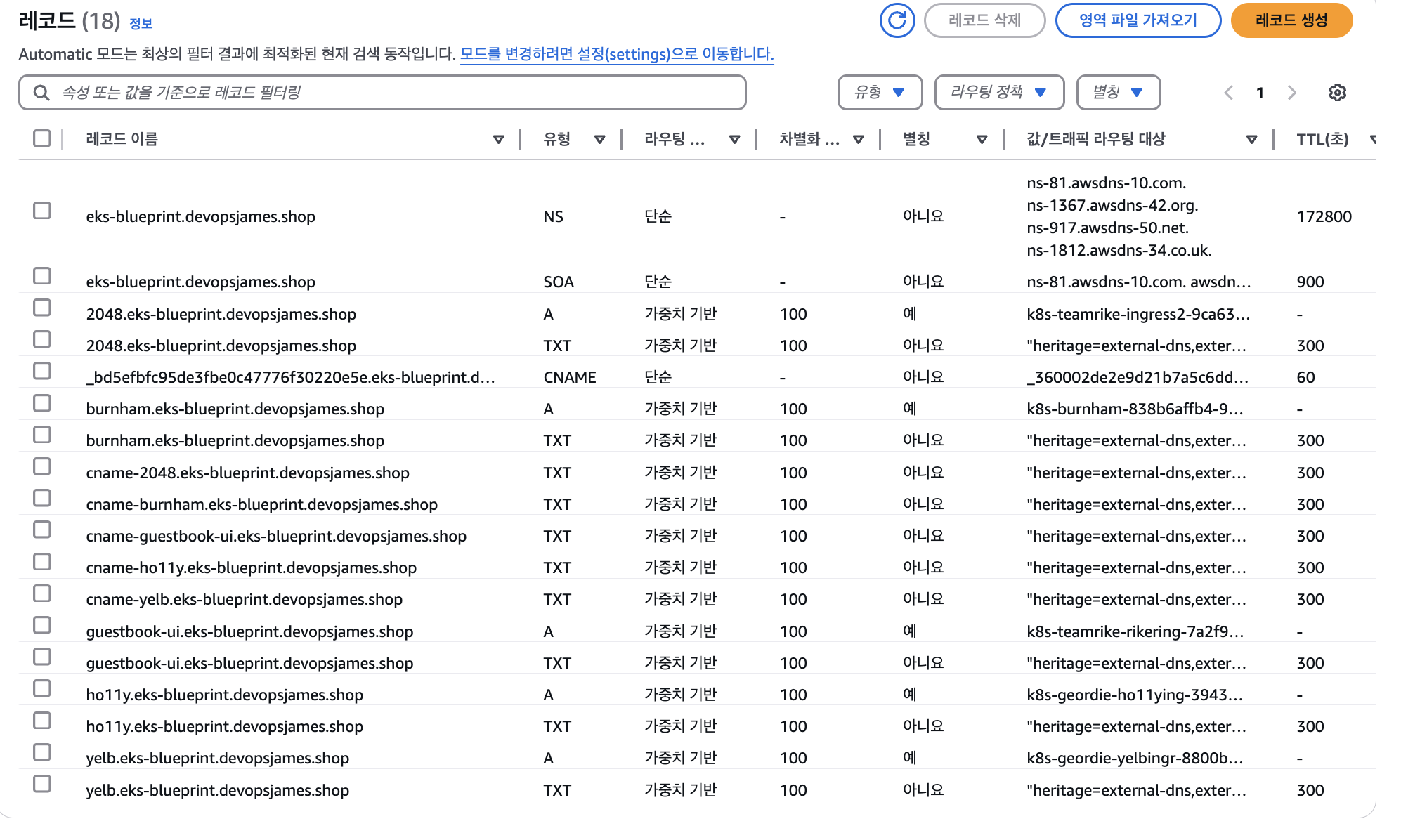This screenshot has height=840, width=1401.
Task: Select the yelb.eks-blueprint A record checkbox
Action: (42, 752)
